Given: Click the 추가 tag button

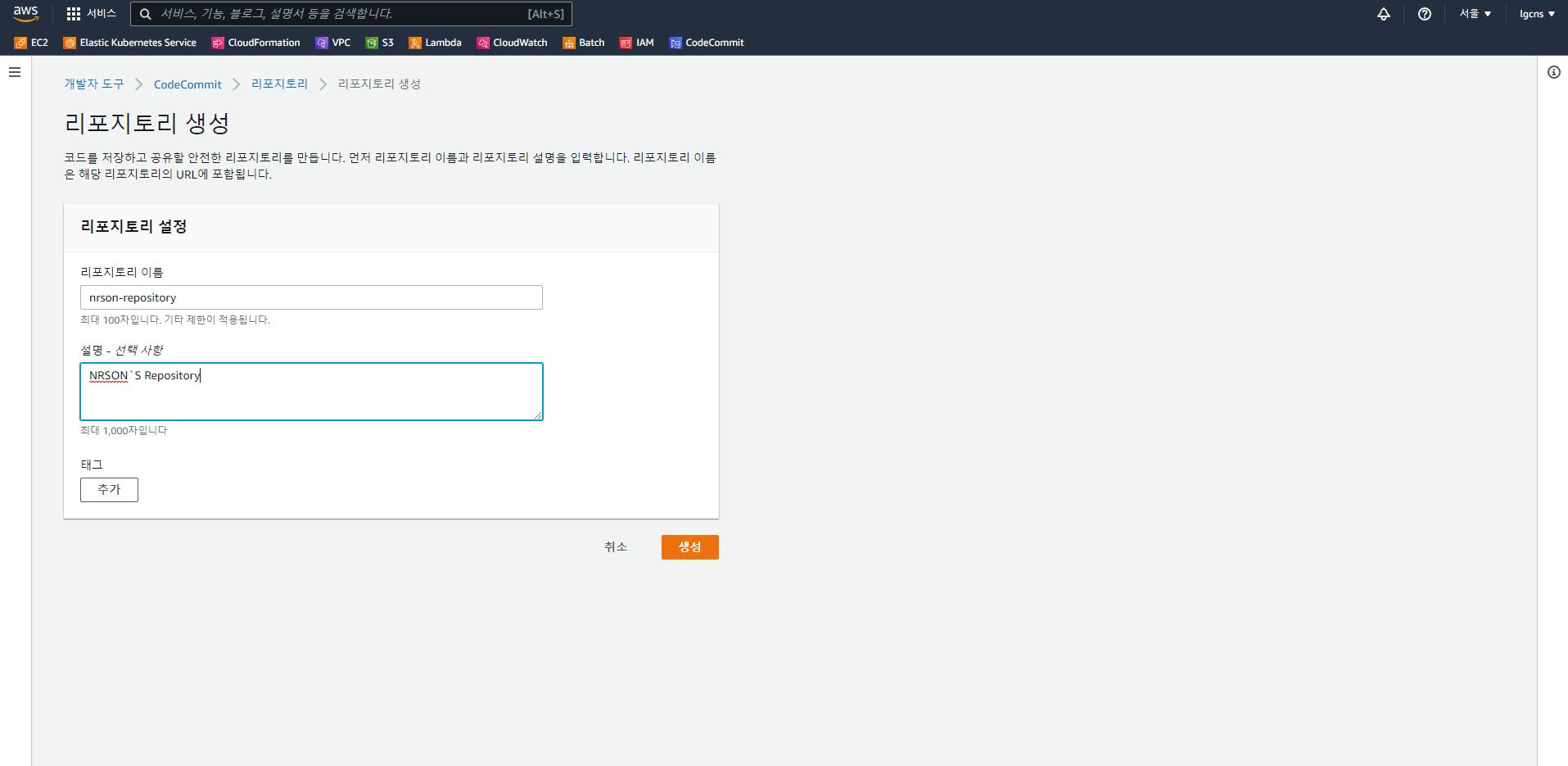Looking at the screenshot, I should pos(109,490).
